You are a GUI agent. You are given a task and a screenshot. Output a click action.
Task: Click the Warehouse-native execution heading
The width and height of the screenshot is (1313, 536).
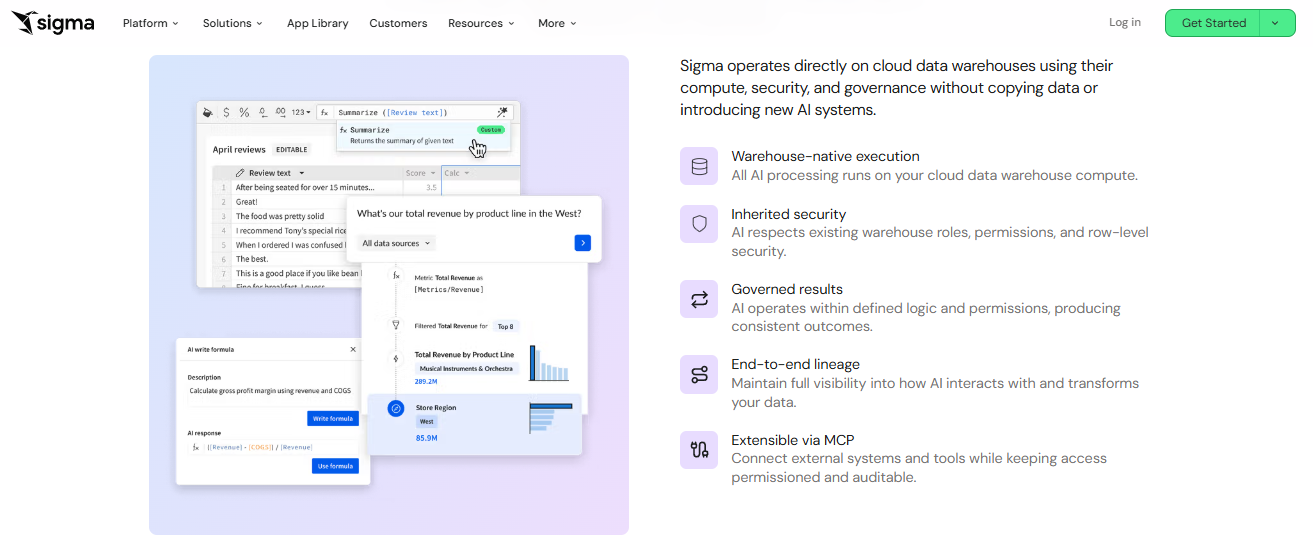825,156
